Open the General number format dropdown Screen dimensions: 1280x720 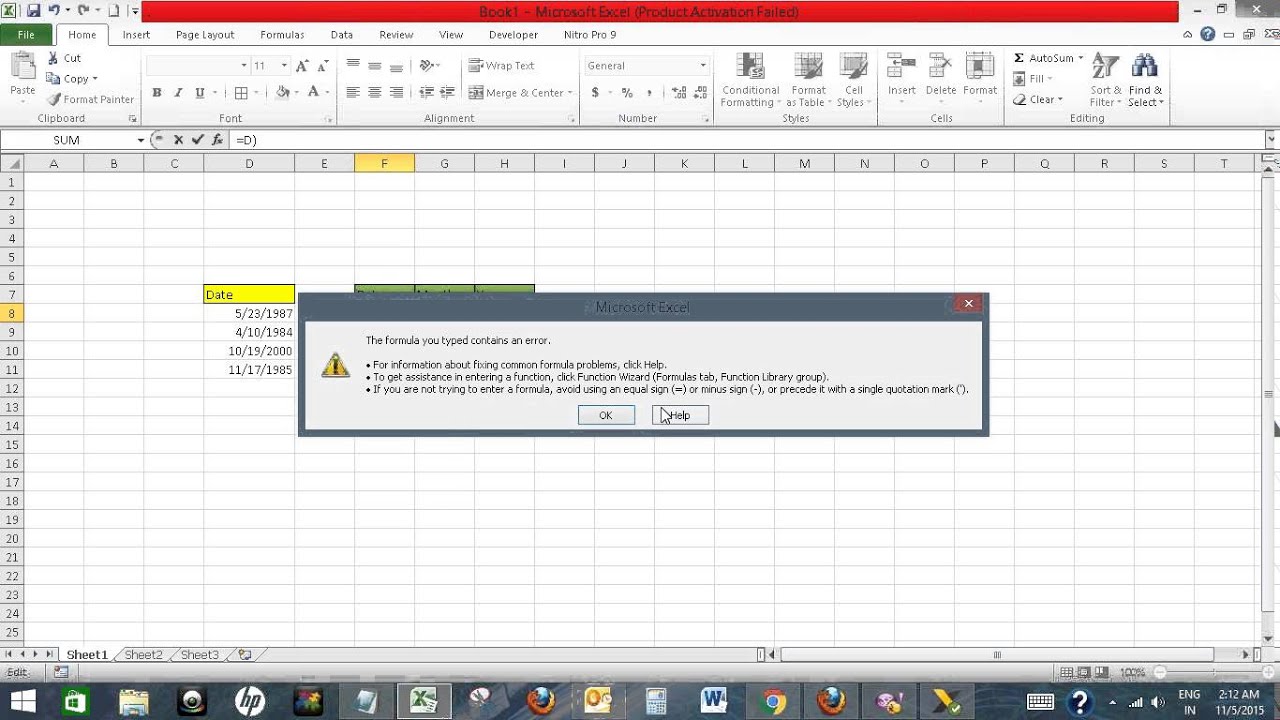tap(703, 65)
